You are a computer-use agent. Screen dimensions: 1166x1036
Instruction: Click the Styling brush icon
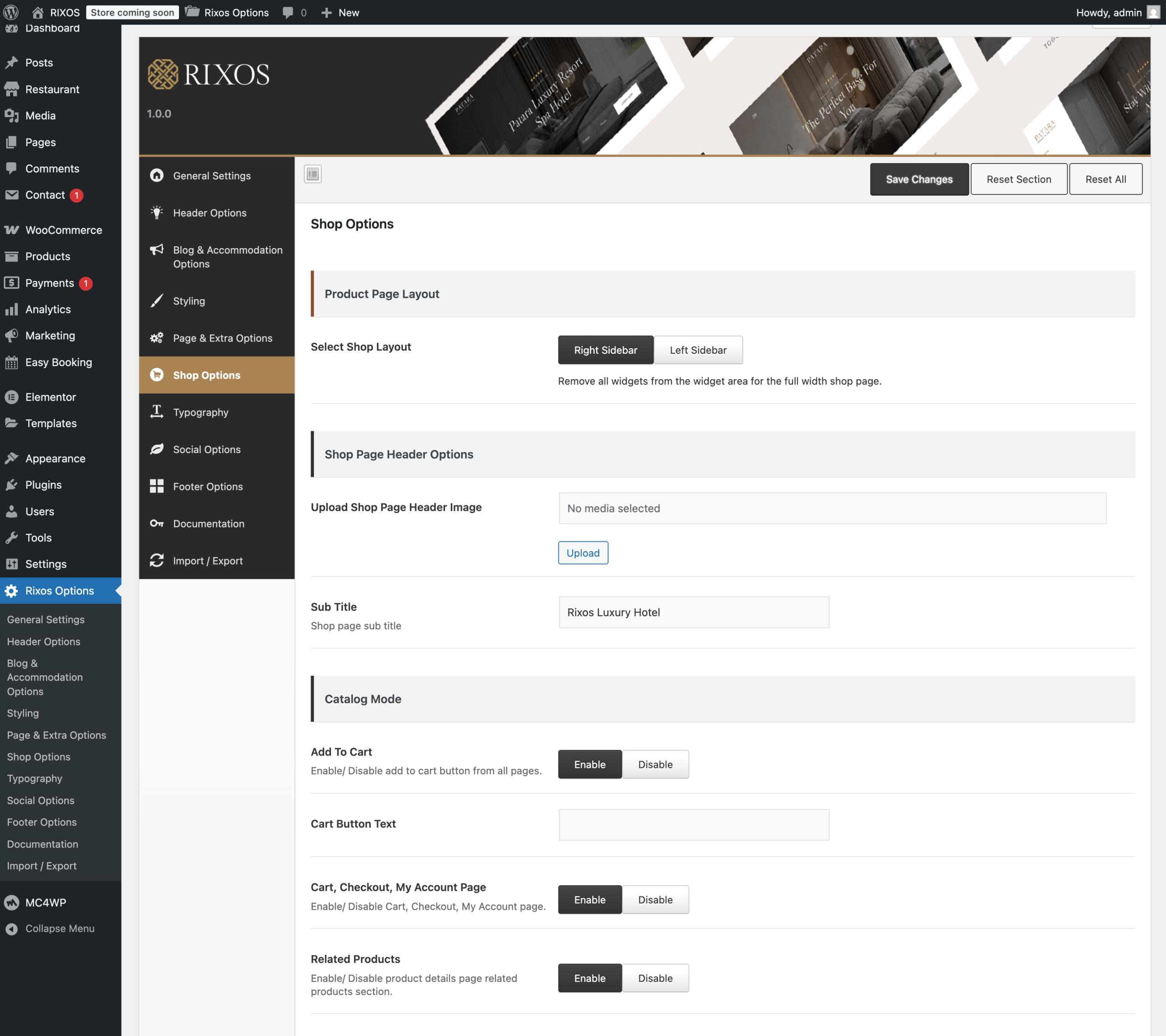click(x=156, y=301)
